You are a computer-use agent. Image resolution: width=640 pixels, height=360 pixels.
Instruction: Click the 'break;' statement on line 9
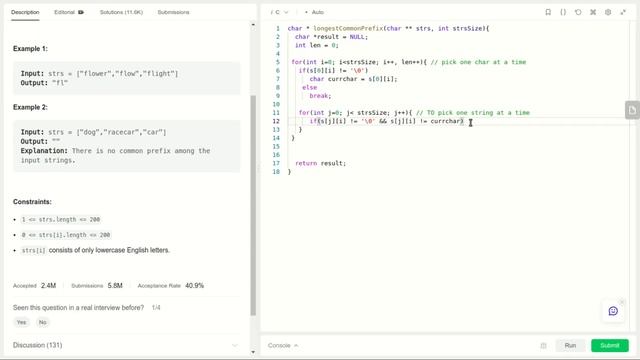(320, 96)
